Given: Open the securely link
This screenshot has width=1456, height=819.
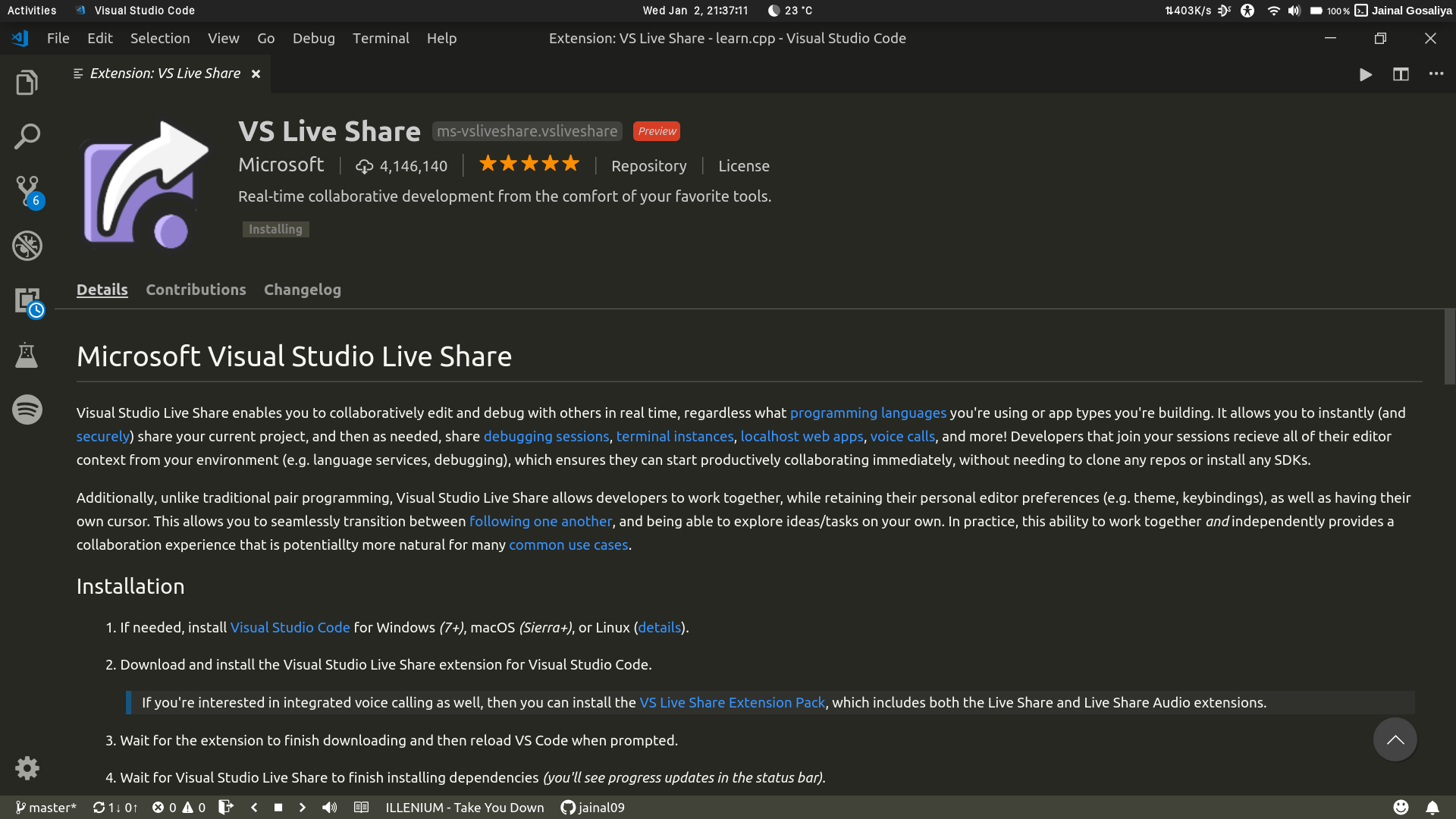Looking at the screenshot, I should pyautogui.click(x=103, y=436).
